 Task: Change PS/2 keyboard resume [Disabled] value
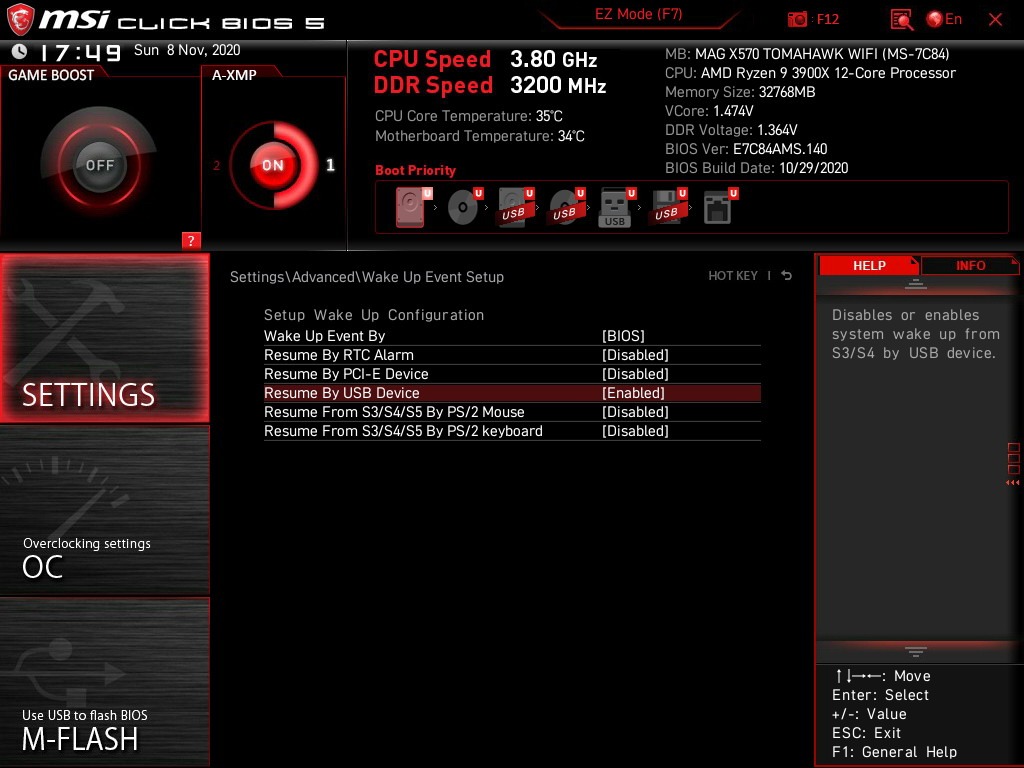pyautogui.click(x=635, y=430)
